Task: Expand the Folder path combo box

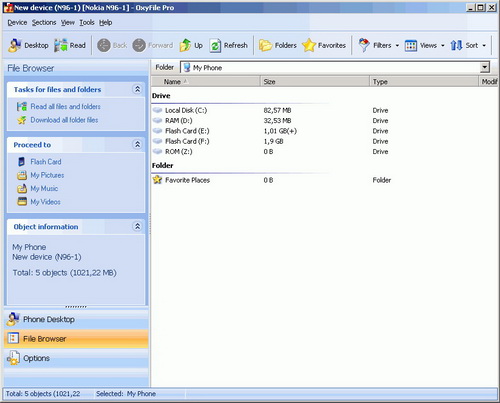Action: [485, 68]
